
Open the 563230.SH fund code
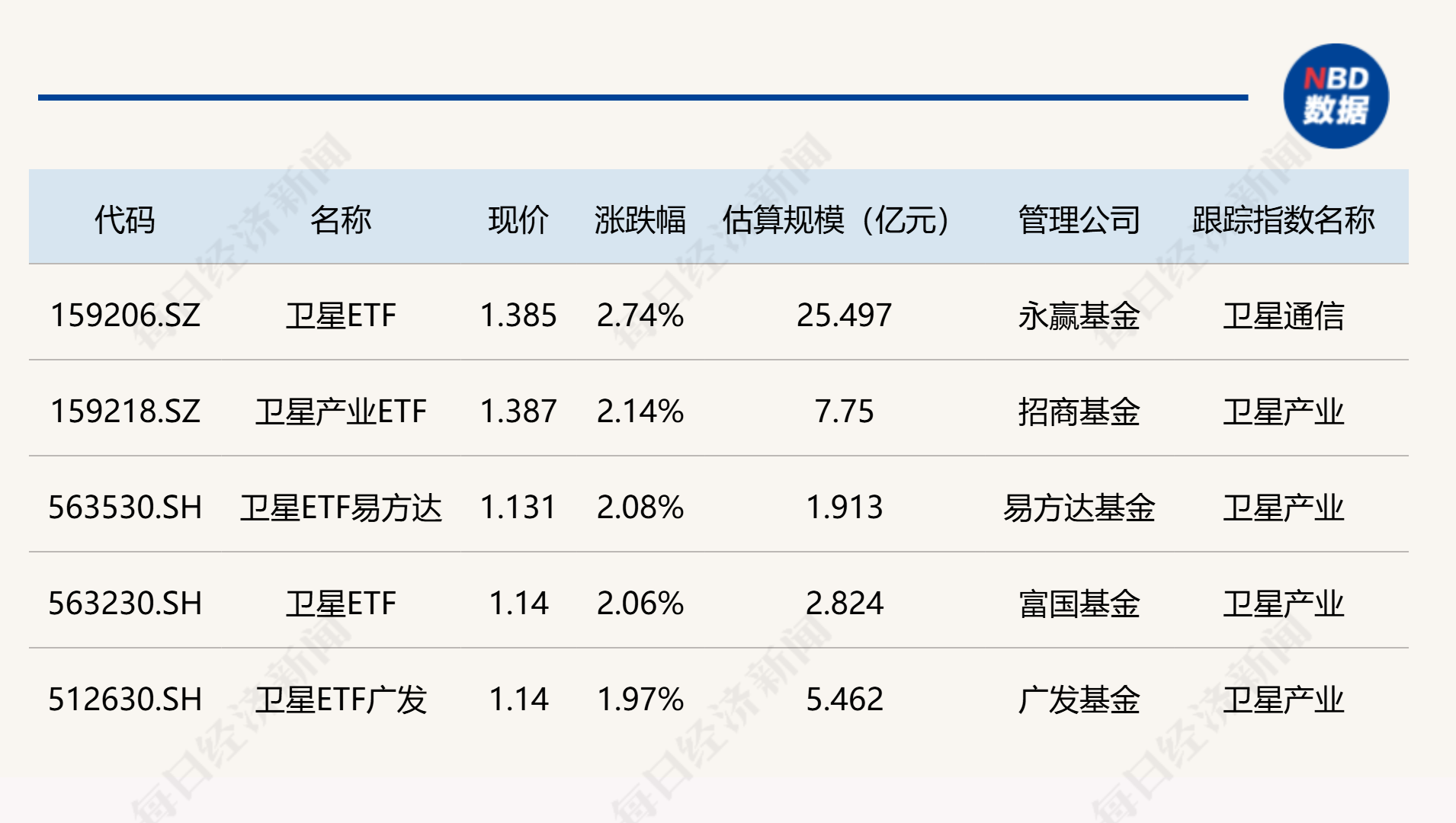[125, 604]
